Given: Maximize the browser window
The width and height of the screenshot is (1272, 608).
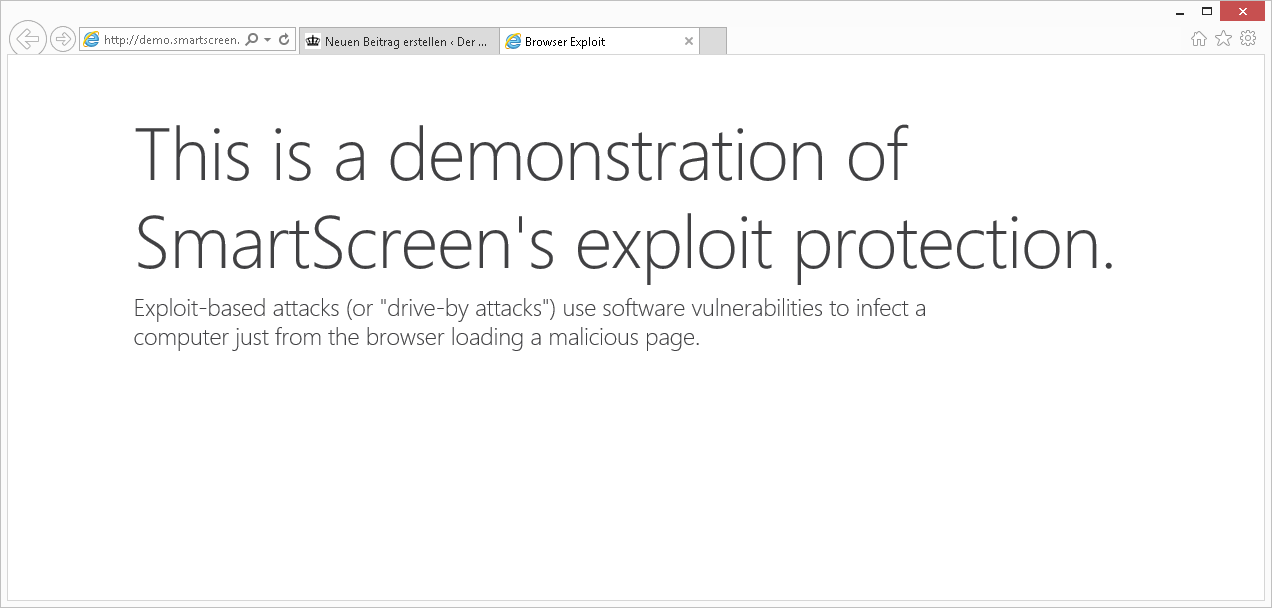Looking at the screenshot, I should 1207,11.
